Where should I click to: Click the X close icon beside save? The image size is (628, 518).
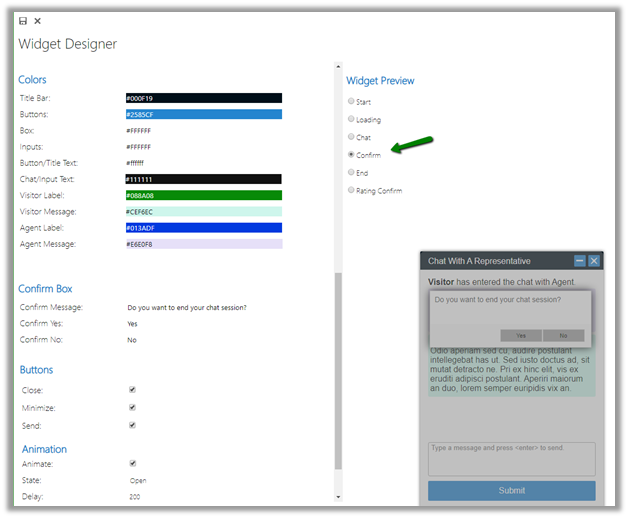[x=38, y=21]
